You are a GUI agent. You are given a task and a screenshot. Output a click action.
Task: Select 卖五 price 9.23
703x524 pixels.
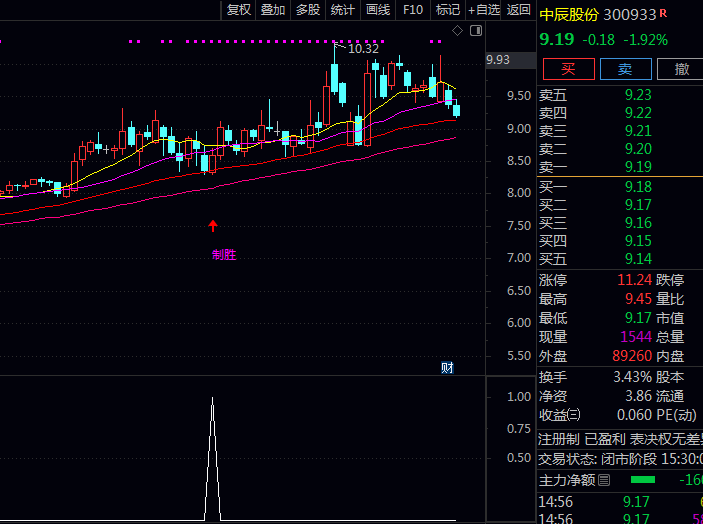(638, 95)
